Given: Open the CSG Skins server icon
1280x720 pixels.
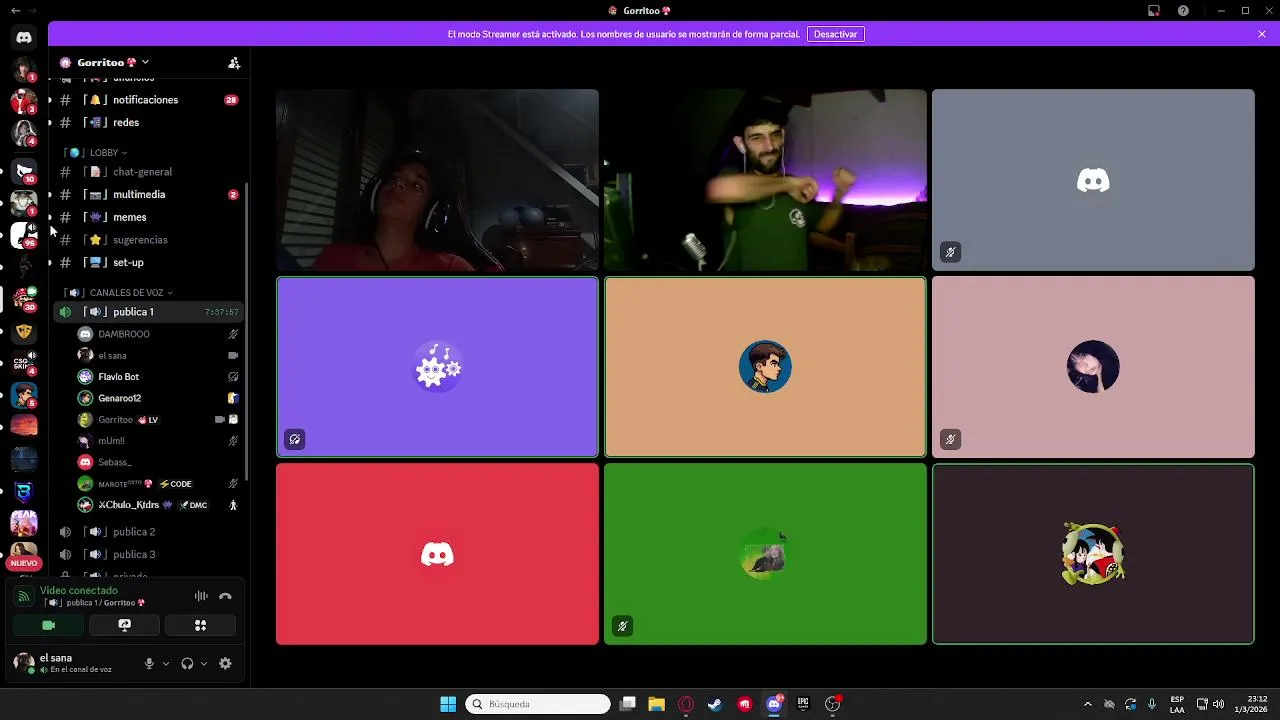Looking at the screenshot, I should pos(24,363).
